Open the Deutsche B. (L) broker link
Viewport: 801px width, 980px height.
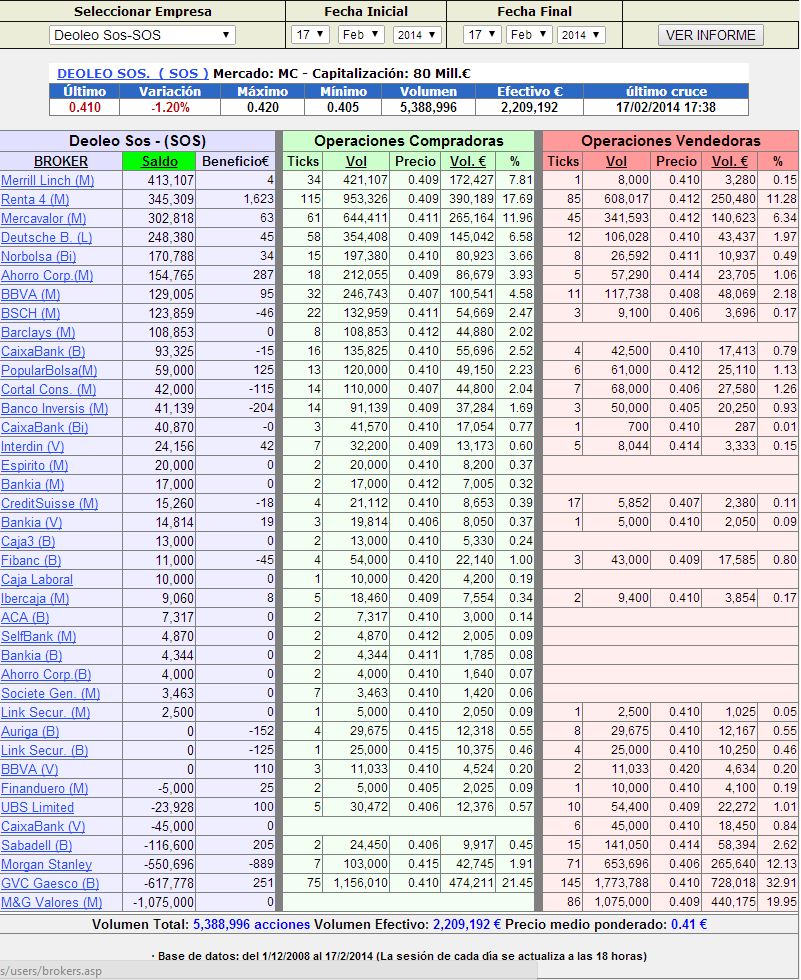pyautogui.click(x=46, y=238)
